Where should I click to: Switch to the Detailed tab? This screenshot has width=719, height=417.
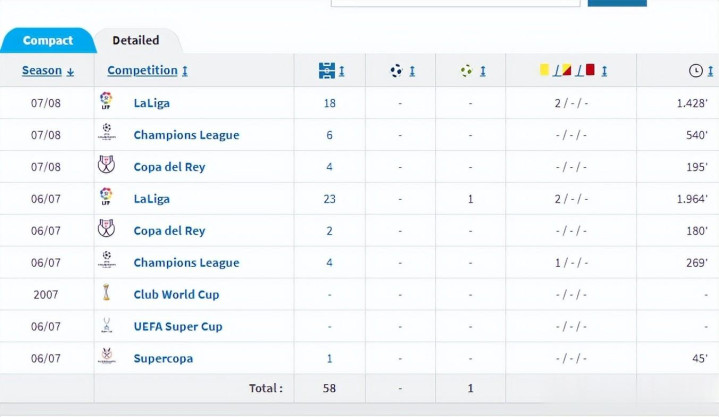pyautogui.click(x=136, y=41)
